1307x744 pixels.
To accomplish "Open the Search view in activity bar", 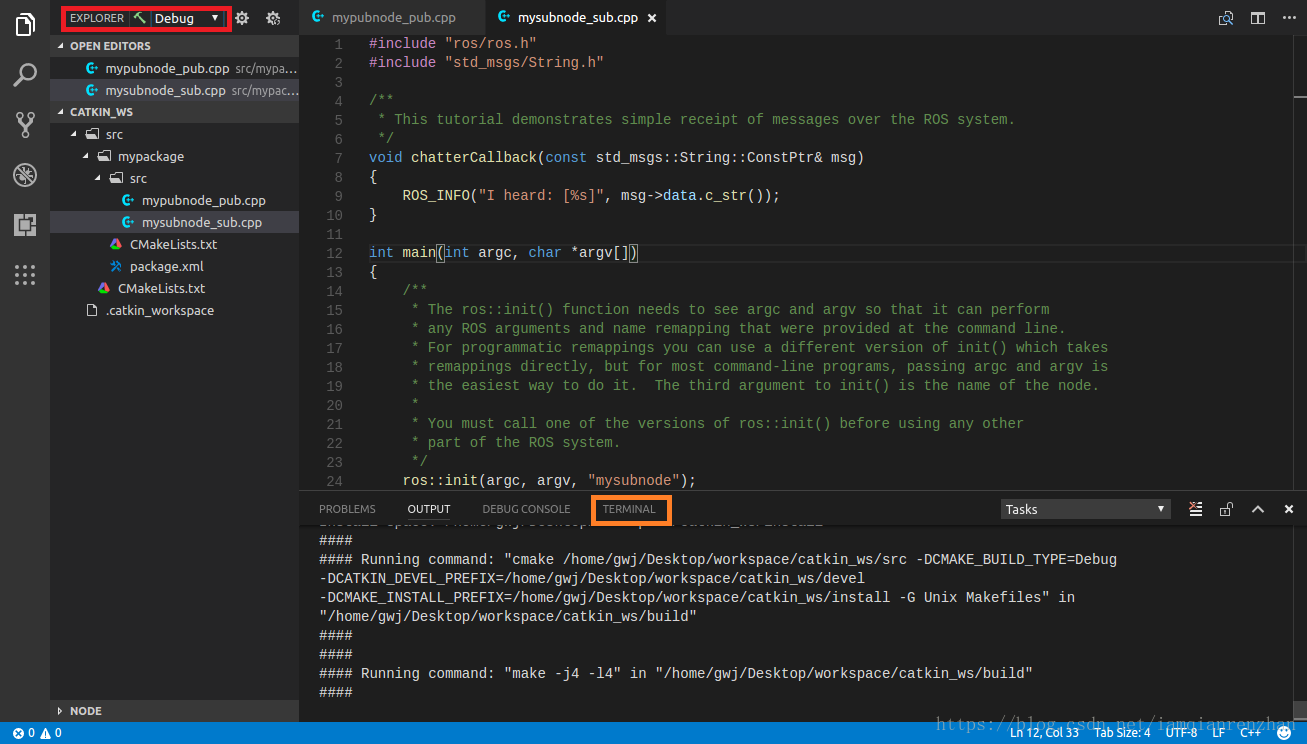I will click(25, 75).
